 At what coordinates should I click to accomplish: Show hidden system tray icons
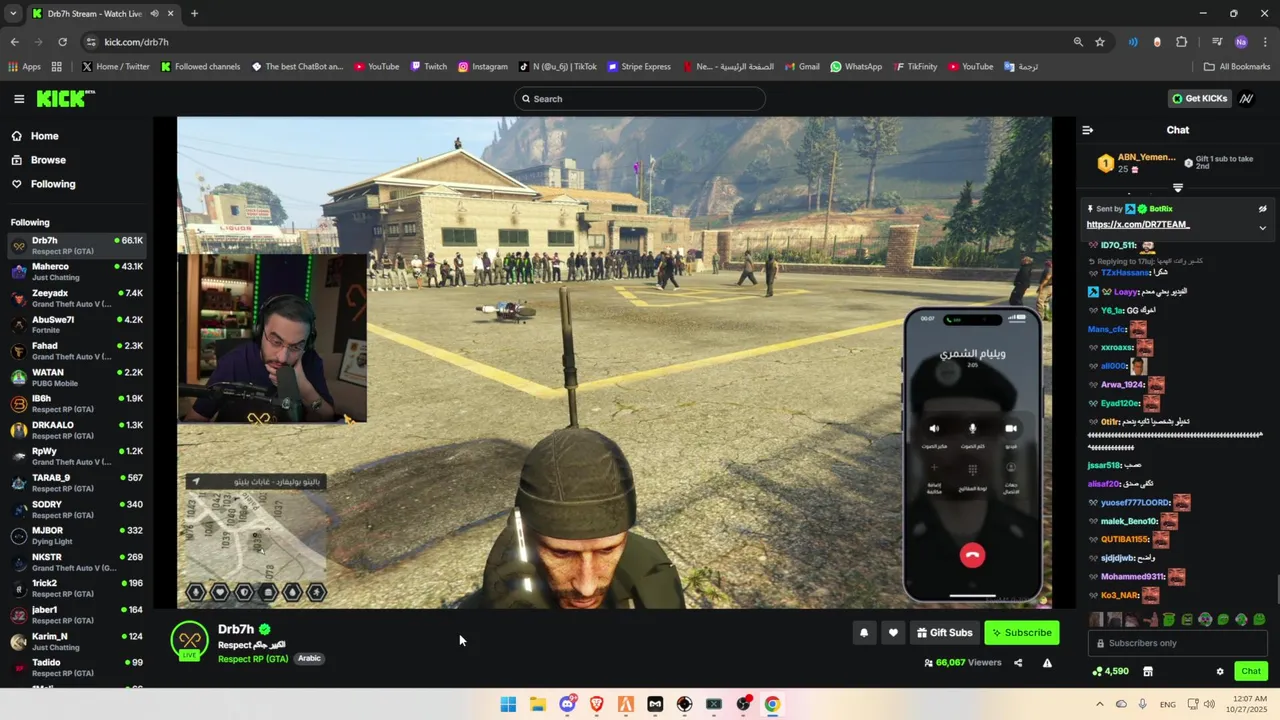pyautogui.click(x=1099, y=704)
